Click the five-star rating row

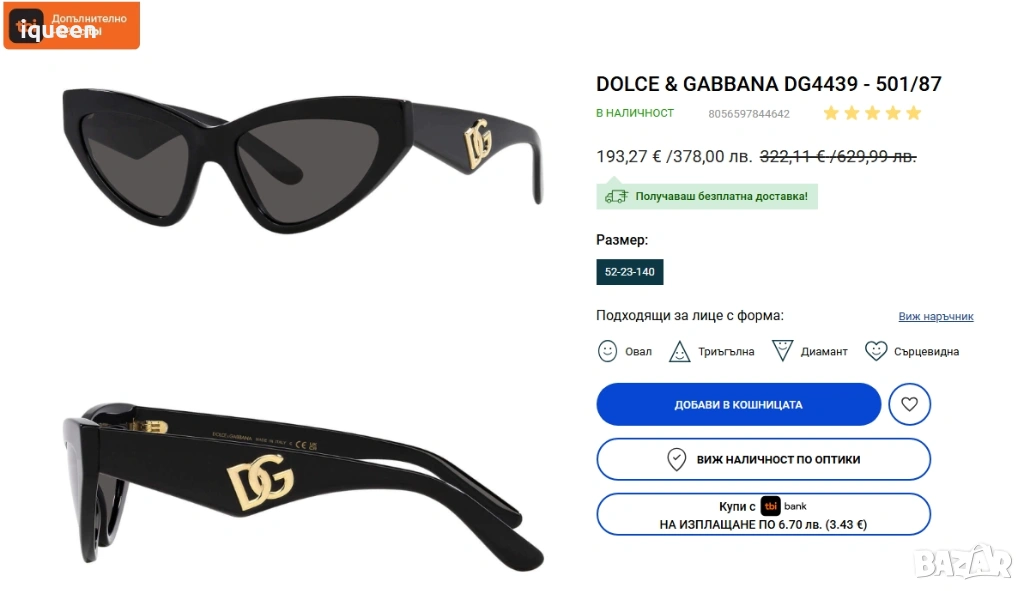click(872, 113)
